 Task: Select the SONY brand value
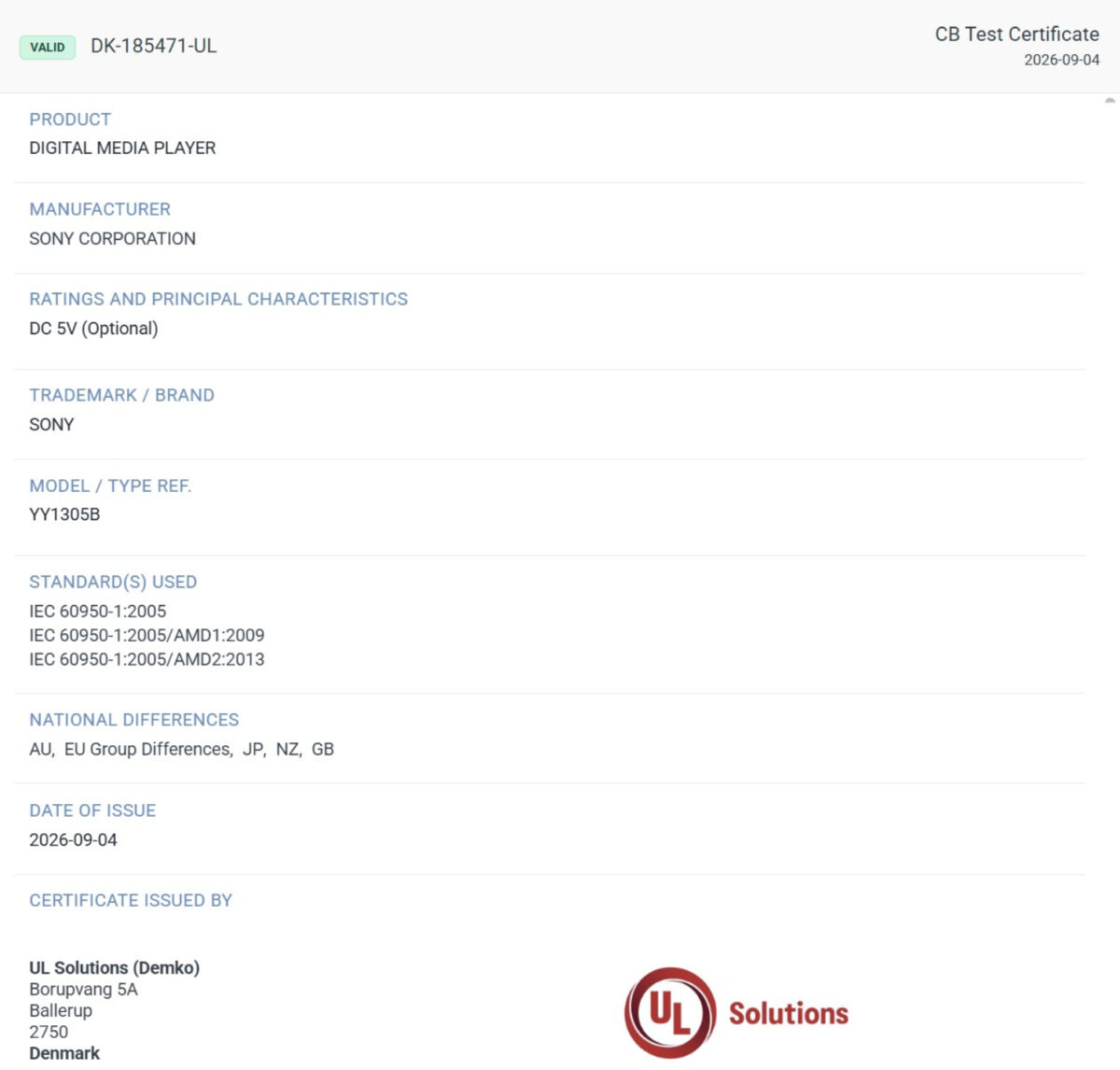point(51,424)
